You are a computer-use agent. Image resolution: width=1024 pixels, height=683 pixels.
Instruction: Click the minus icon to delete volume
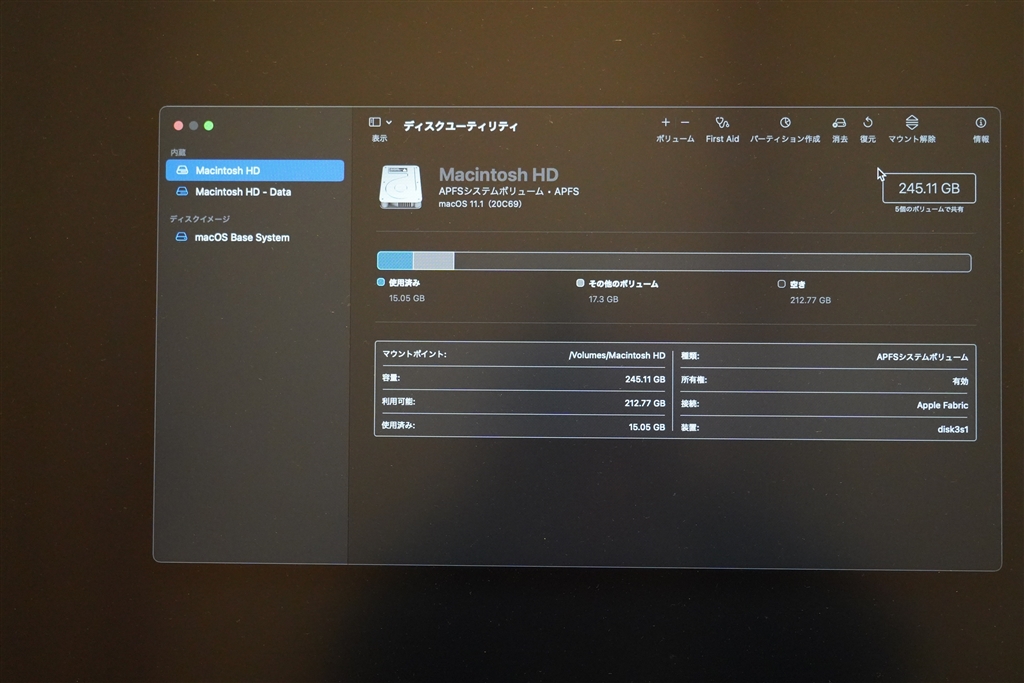[x=685, y=122]
